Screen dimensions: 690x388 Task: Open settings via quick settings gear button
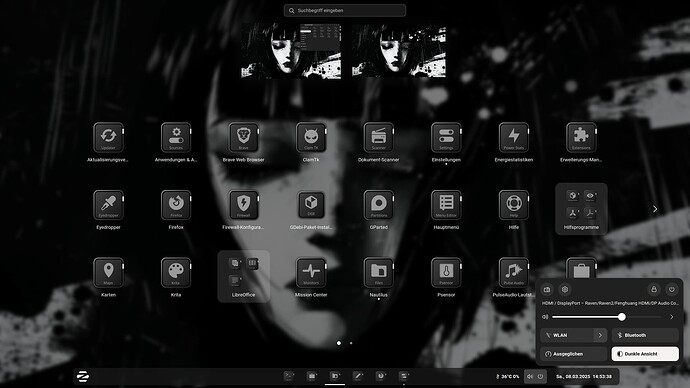(x=565, y=289)
